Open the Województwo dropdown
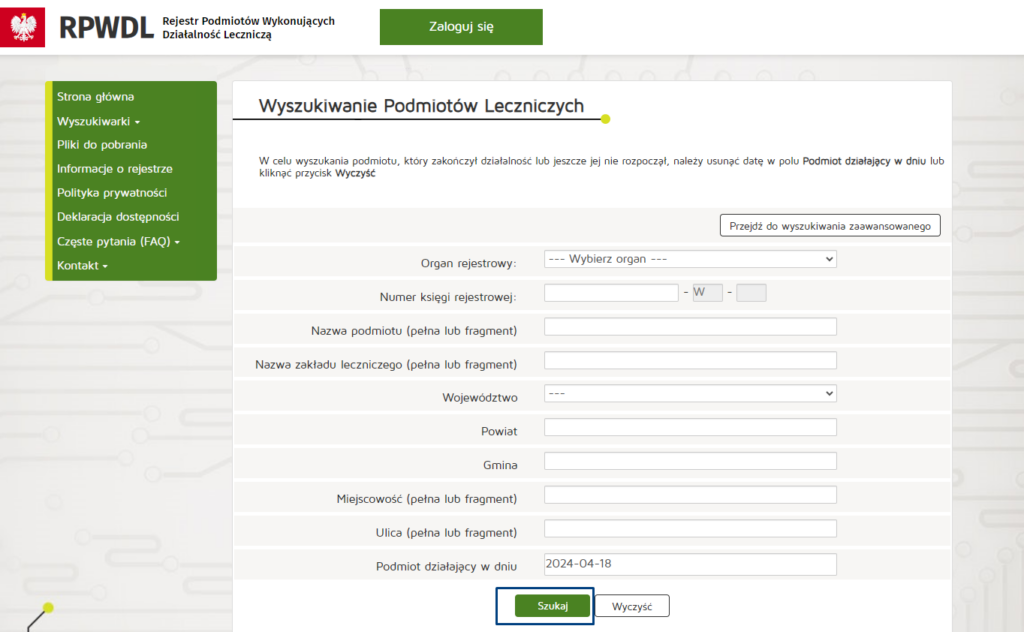The image size is (1024, 632). tap(690, 394)
